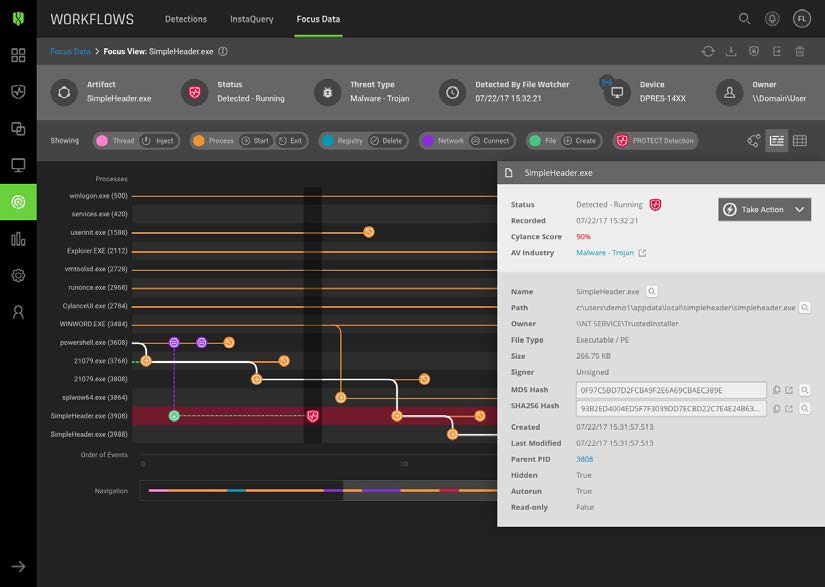Open the InstaQuery tab
This screenshot has width=825, height=587.
(251, 19)
